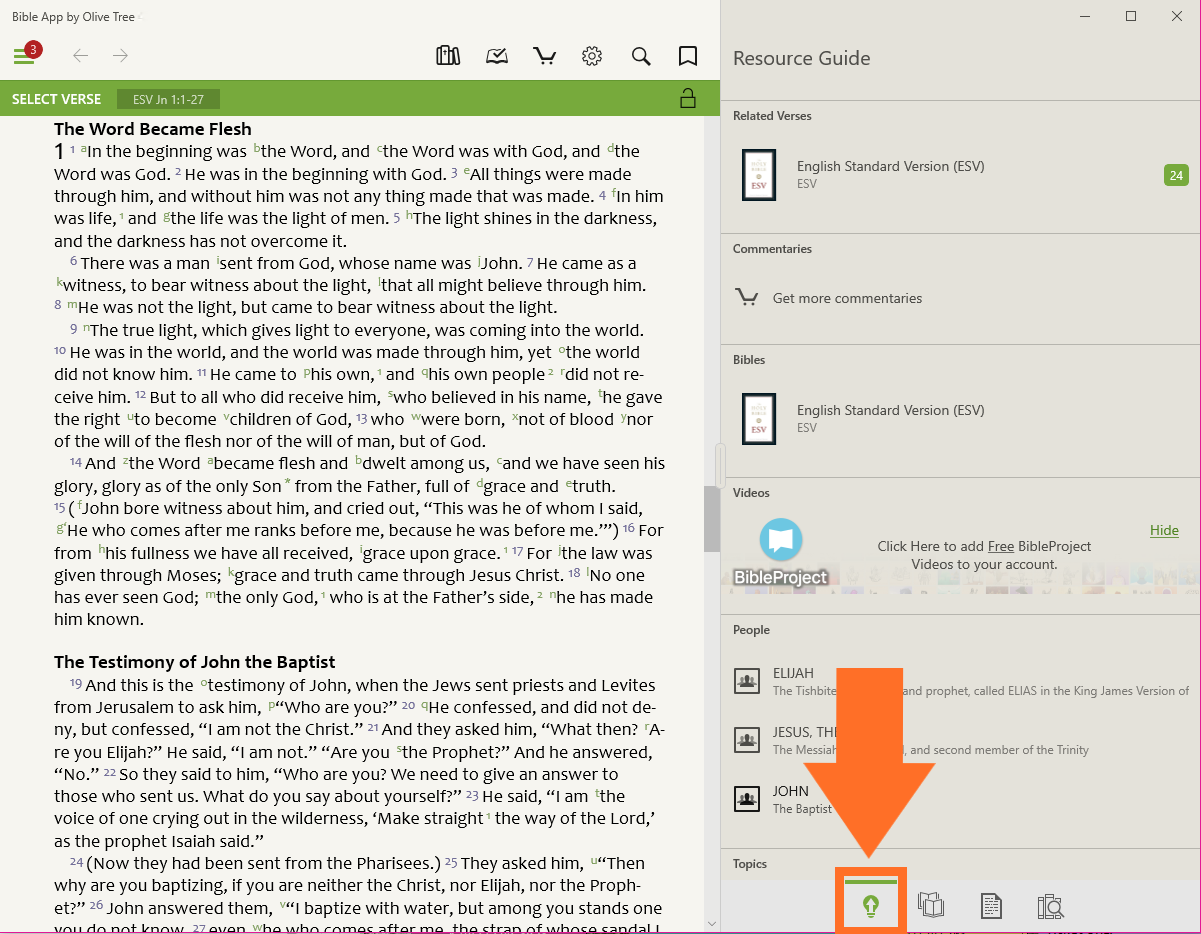1201x934 pixels.
Task: Click the SELECT VERSE button
Action: click(56, 99)
